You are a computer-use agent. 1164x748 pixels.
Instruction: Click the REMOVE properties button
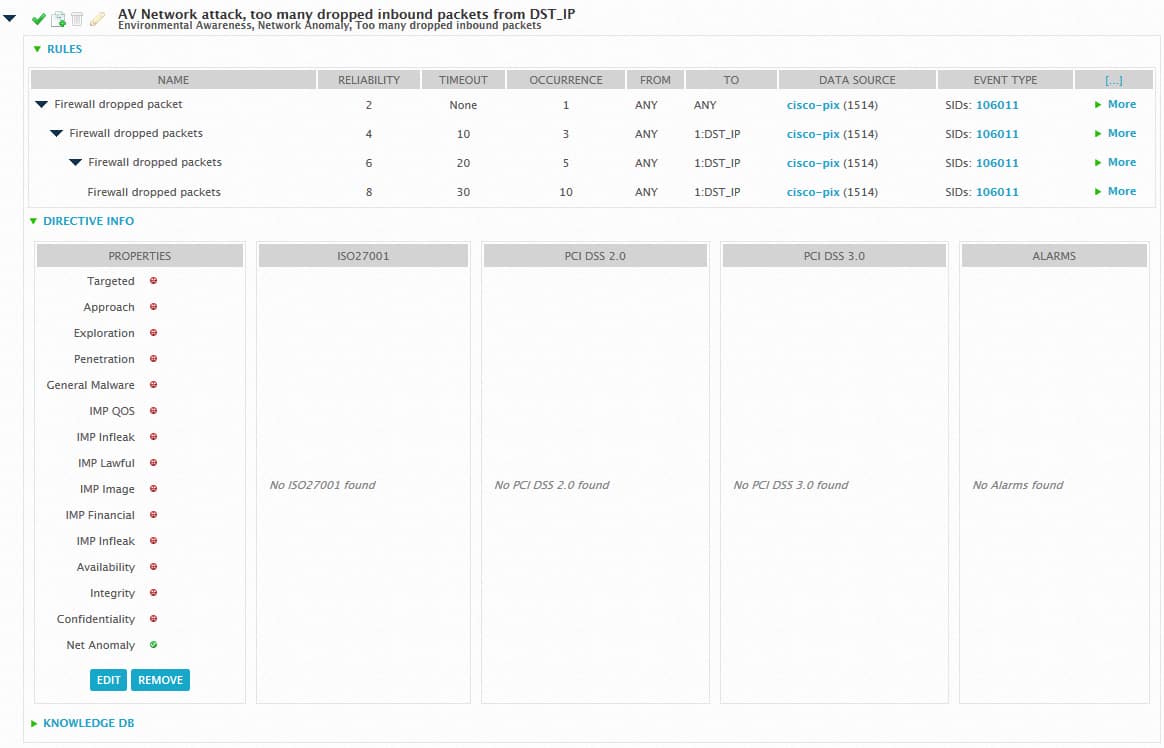pos(160,680)
